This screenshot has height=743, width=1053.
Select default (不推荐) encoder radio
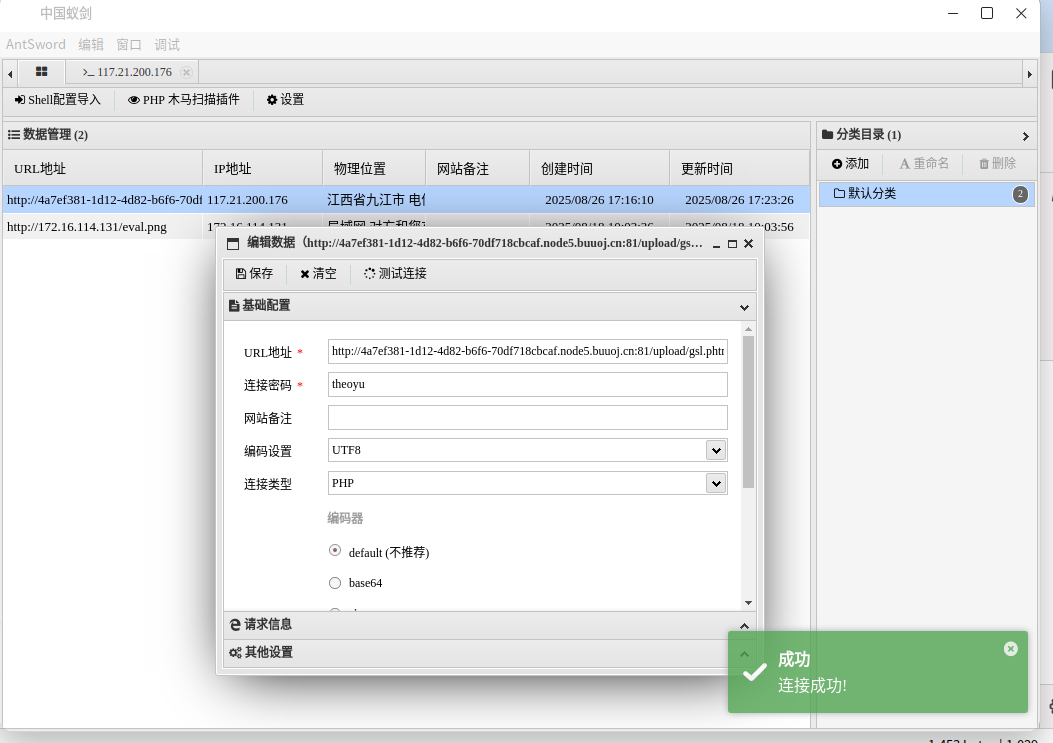(335, 550)
